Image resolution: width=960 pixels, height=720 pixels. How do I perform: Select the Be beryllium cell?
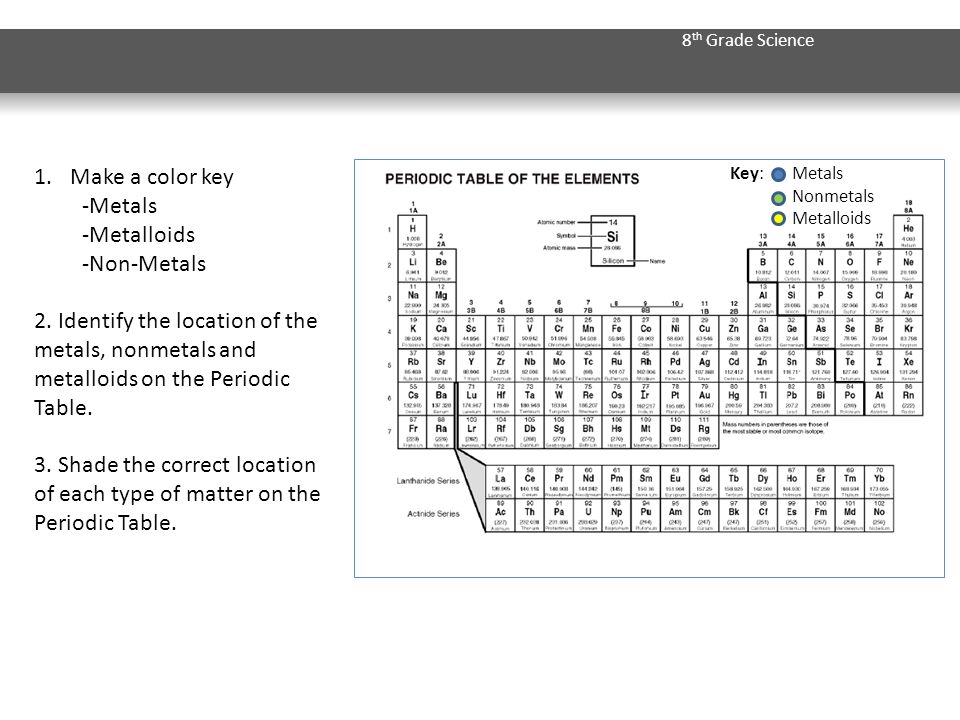(441, 265)
